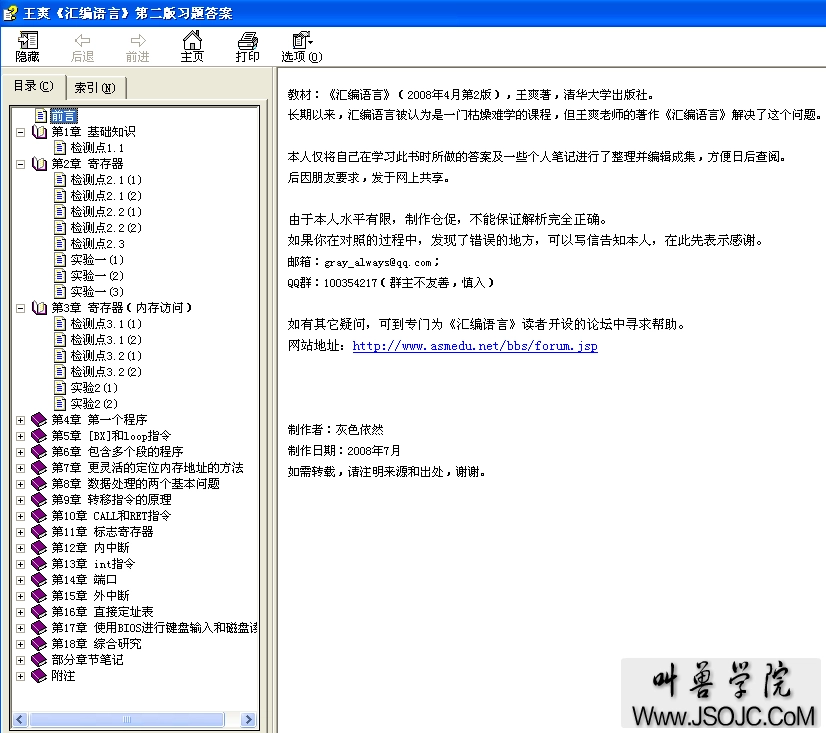Click the book icon beside 部分章节笔记
This screenshot has height=733, width=826.
(38, 659)
